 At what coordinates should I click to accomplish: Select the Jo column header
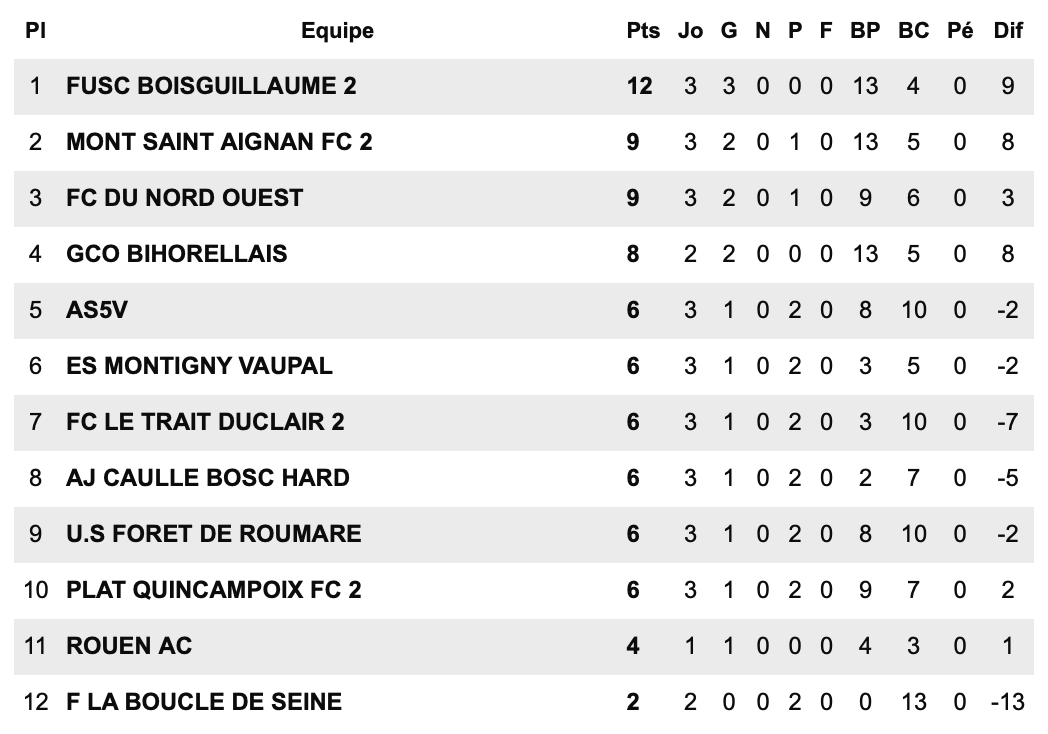click(690, 31)
